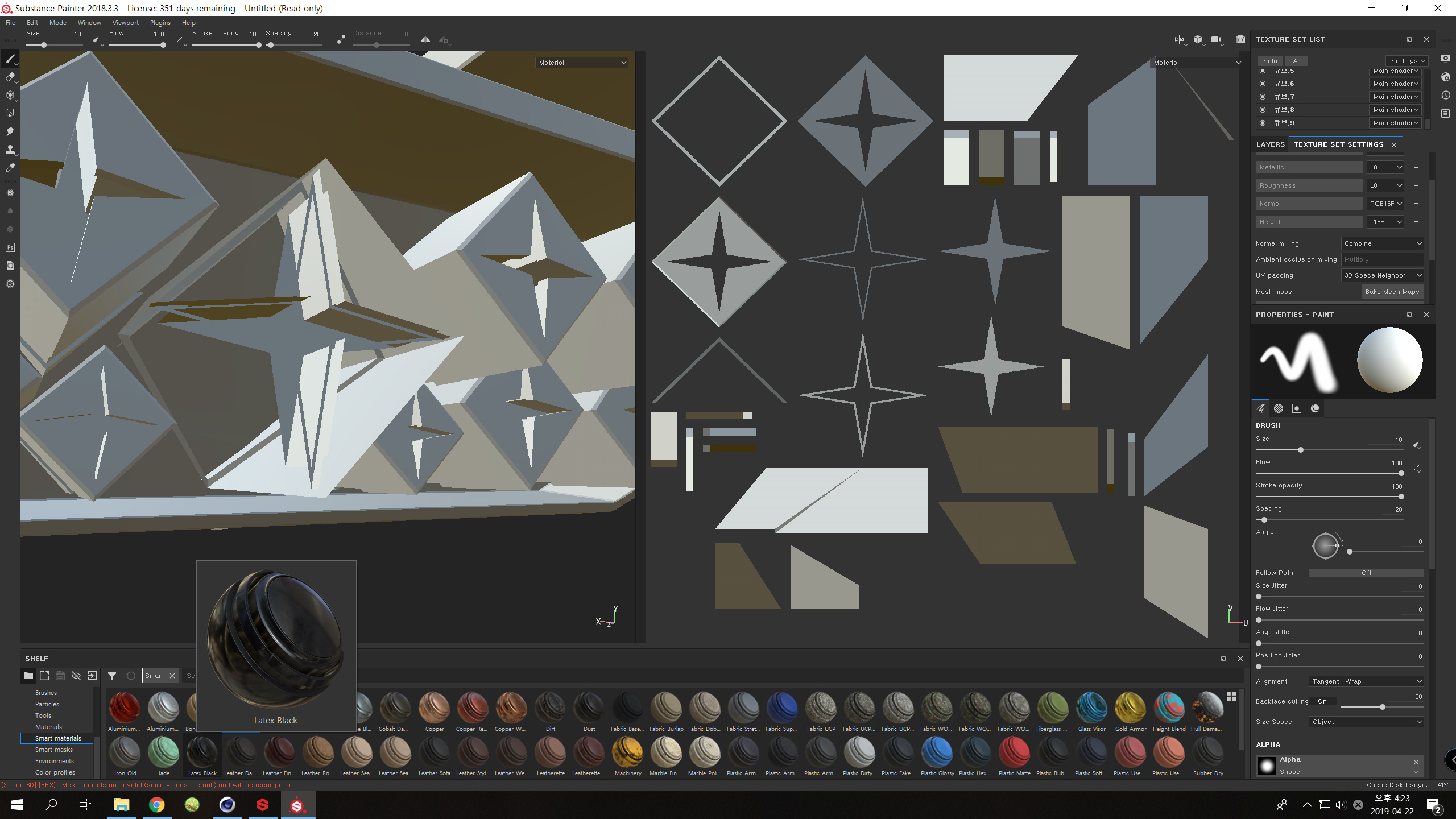The image size is (1456, 819).
Task: Open the Shader settings dock icon
Action: click(x=1446, y=77)
